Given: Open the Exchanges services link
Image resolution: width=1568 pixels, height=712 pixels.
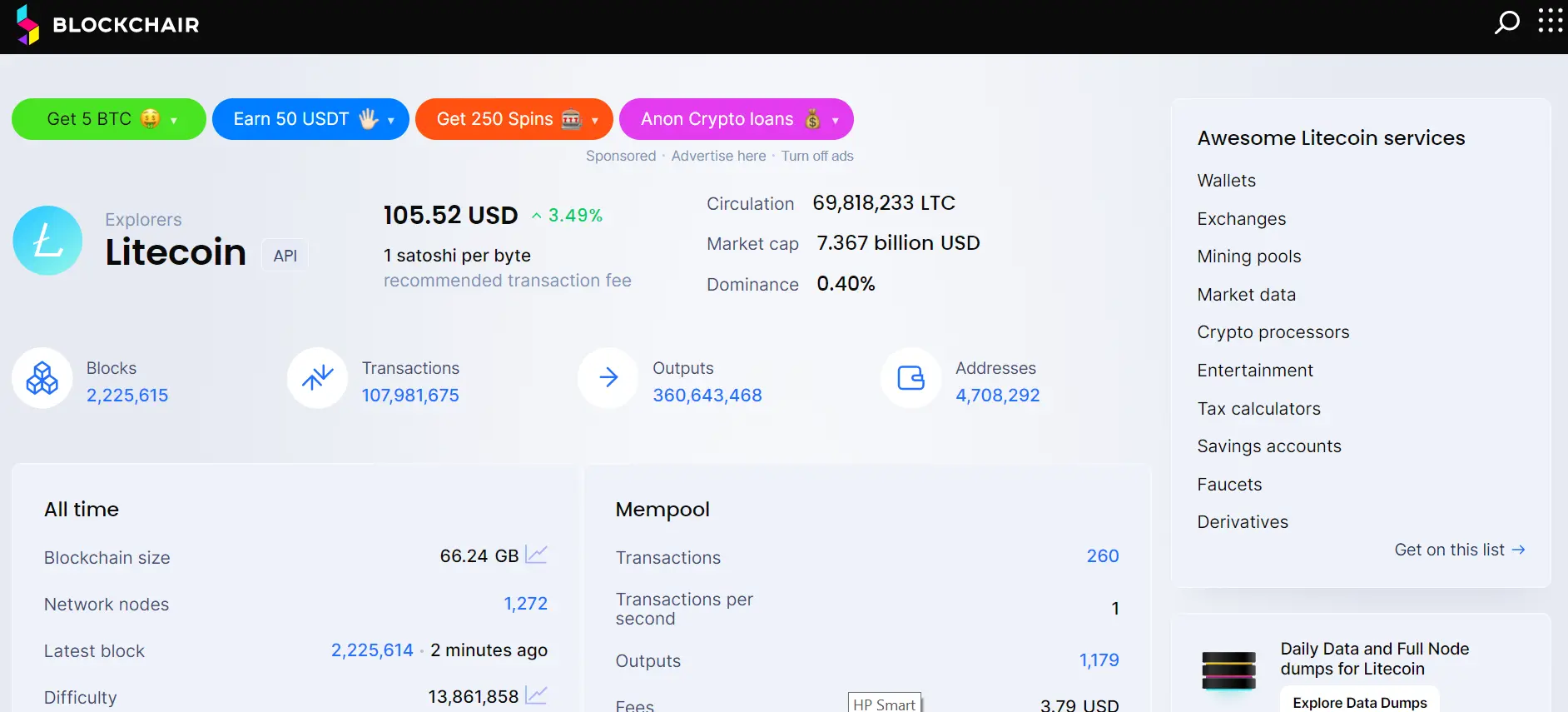Looking at the screenshot, I should tap(1242, 219).
